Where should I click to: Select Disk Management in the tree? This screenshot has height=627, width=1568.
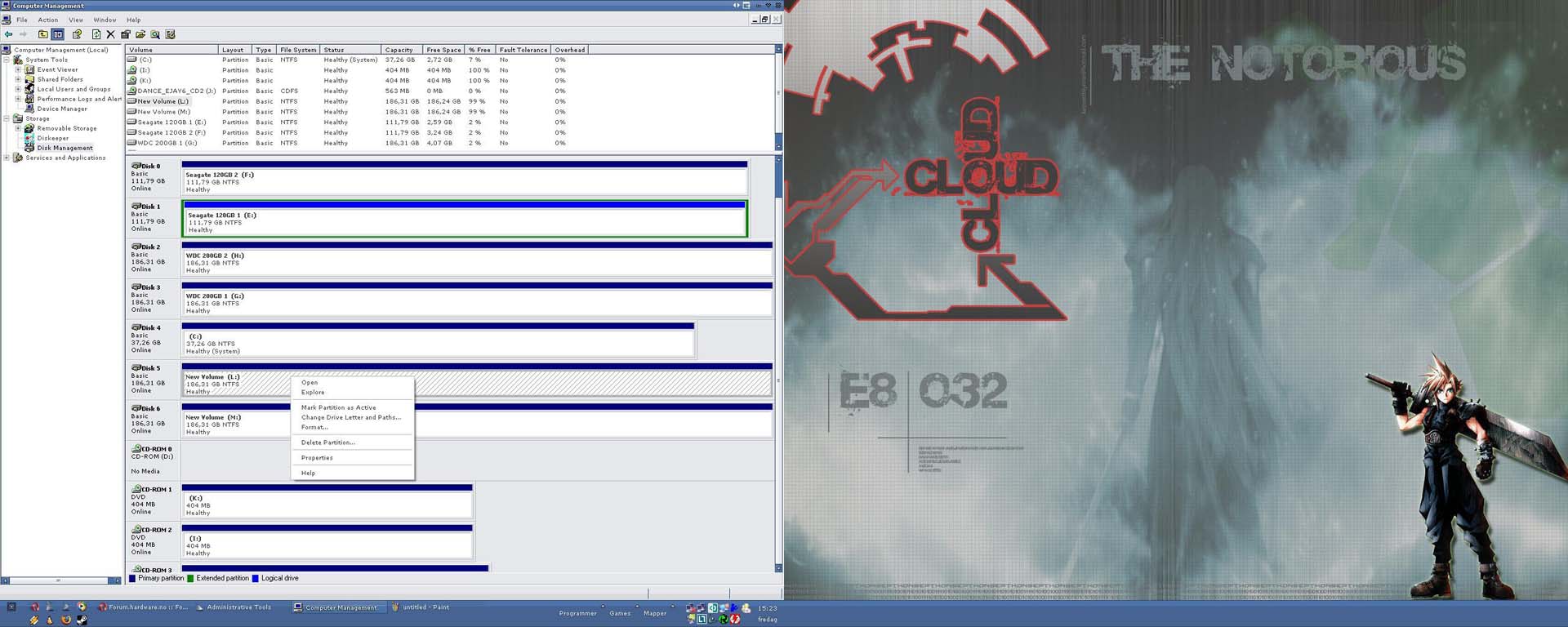point(65,148)
